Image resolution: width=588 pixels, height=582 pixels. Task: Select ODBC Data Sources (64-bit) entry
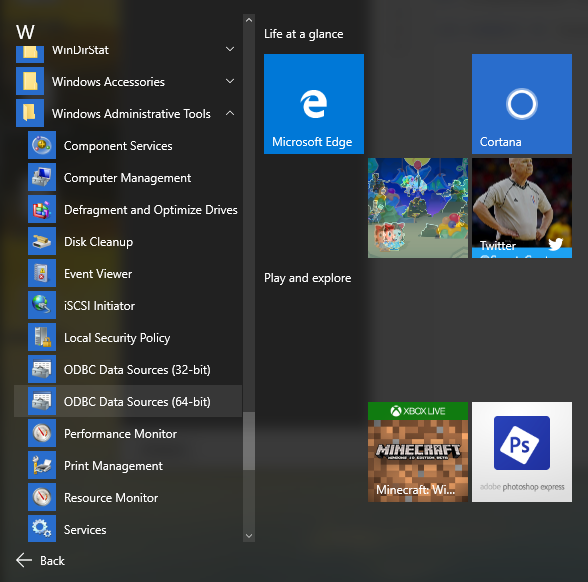[x=128, y=401]
